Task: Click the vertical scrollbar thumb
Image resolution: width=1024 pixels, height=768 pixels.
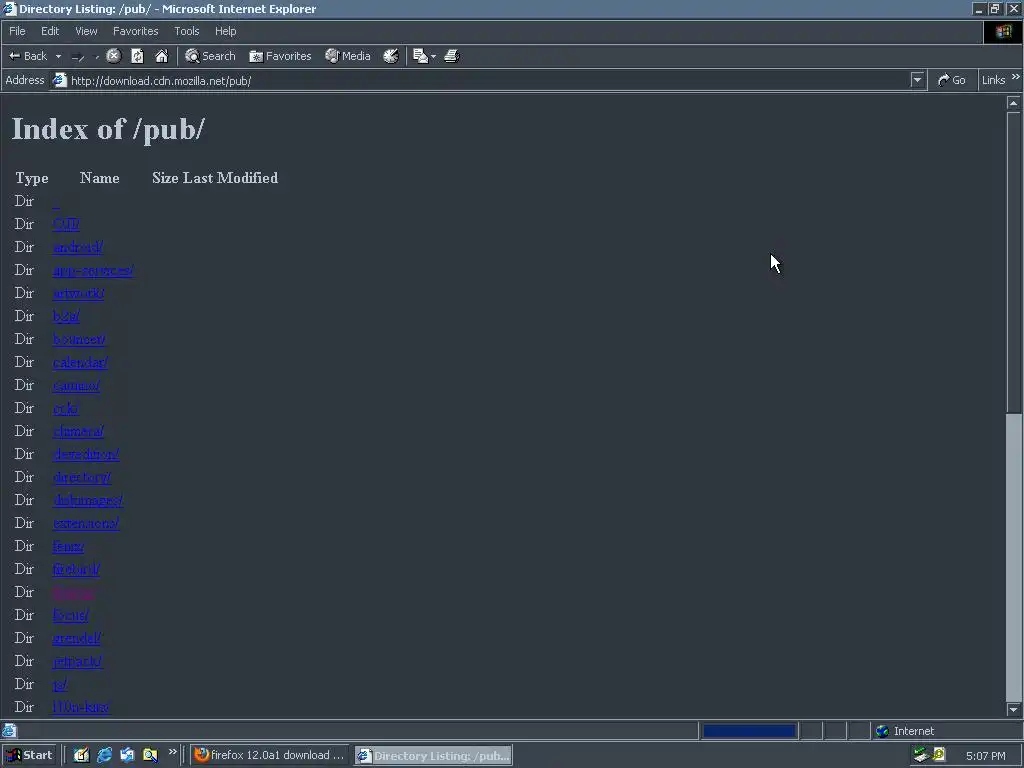Action: [x=1013, y=261]
